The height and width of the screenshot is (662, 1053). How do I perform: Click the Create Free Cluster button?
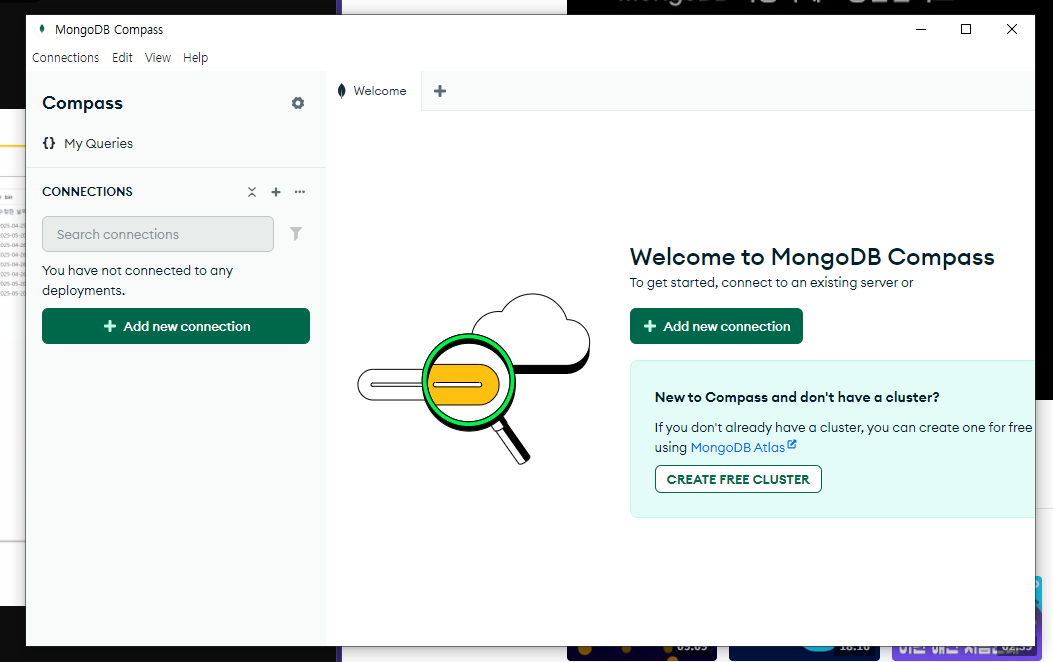click(x=738, y=479)
